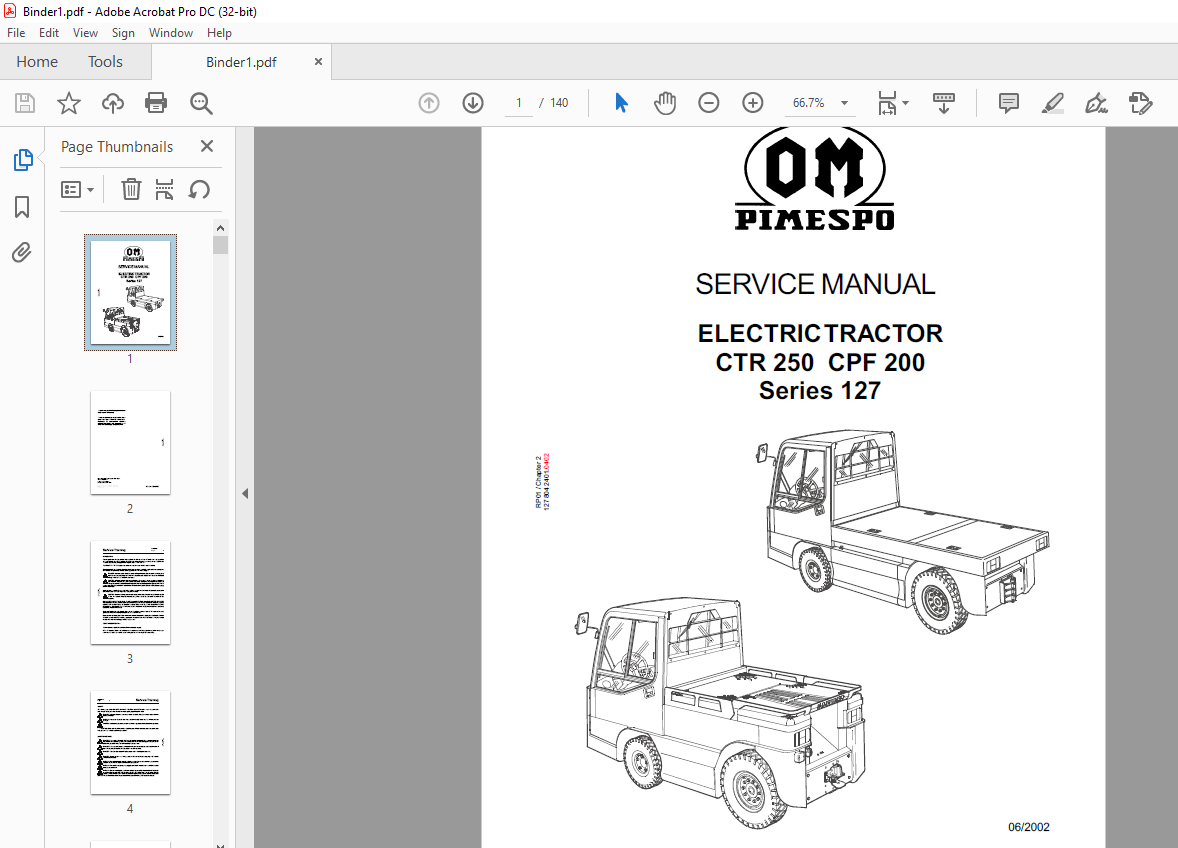Click the read mode keyboard-arrow icon

pos(944,103)
